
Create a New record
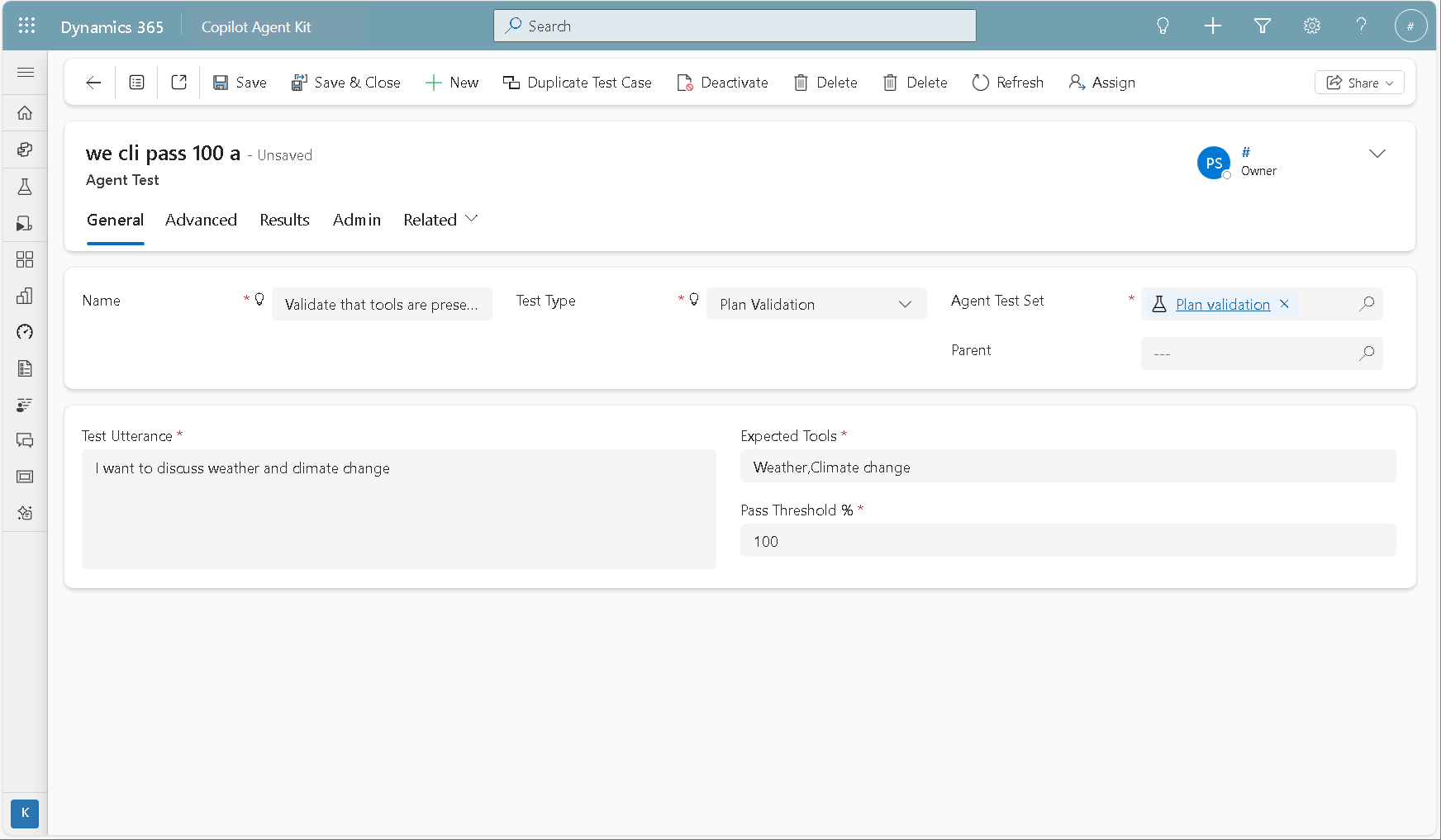point(452,83)
